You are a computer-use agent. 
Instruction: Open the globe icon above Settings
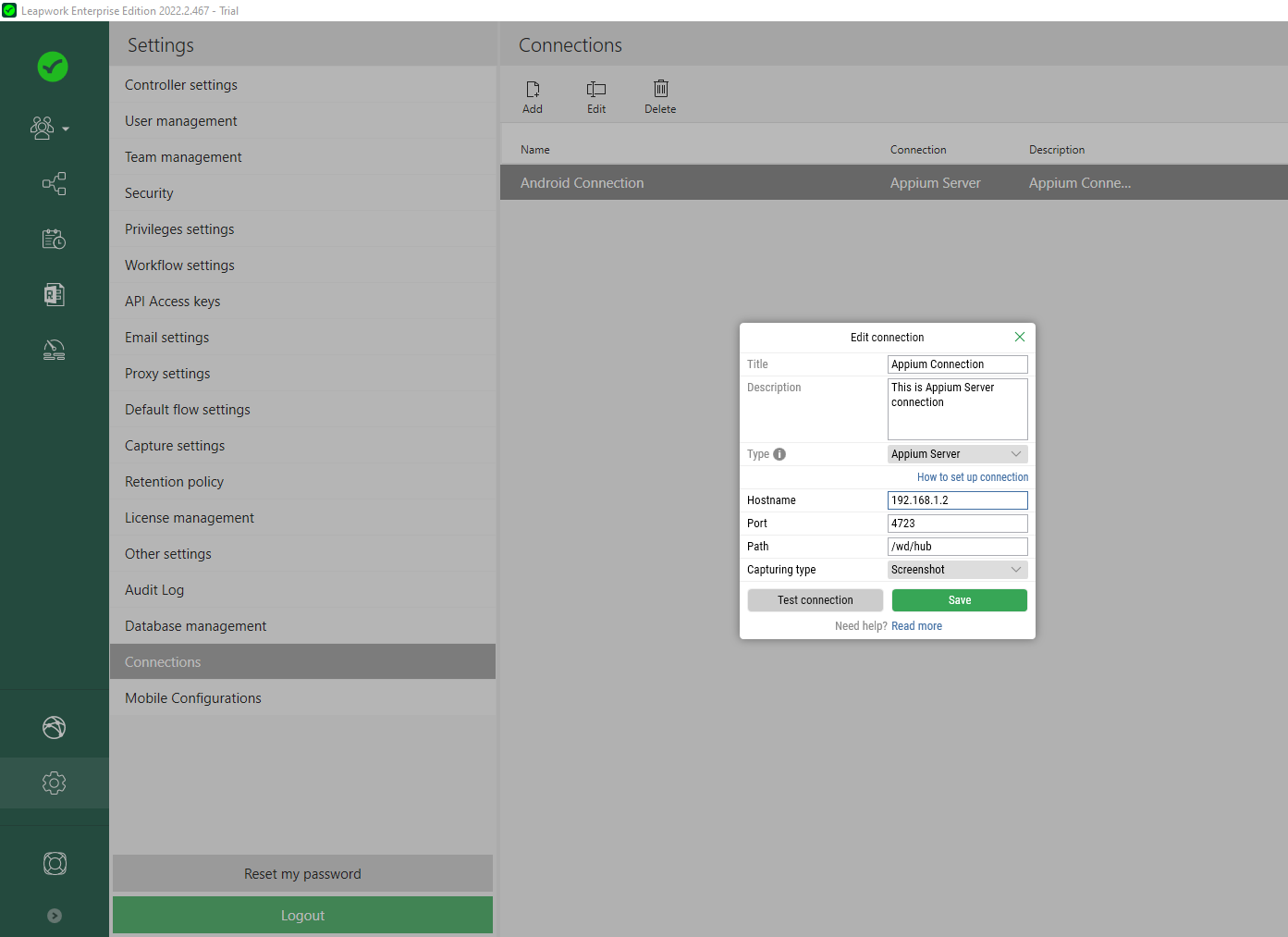tap(54, 728)
